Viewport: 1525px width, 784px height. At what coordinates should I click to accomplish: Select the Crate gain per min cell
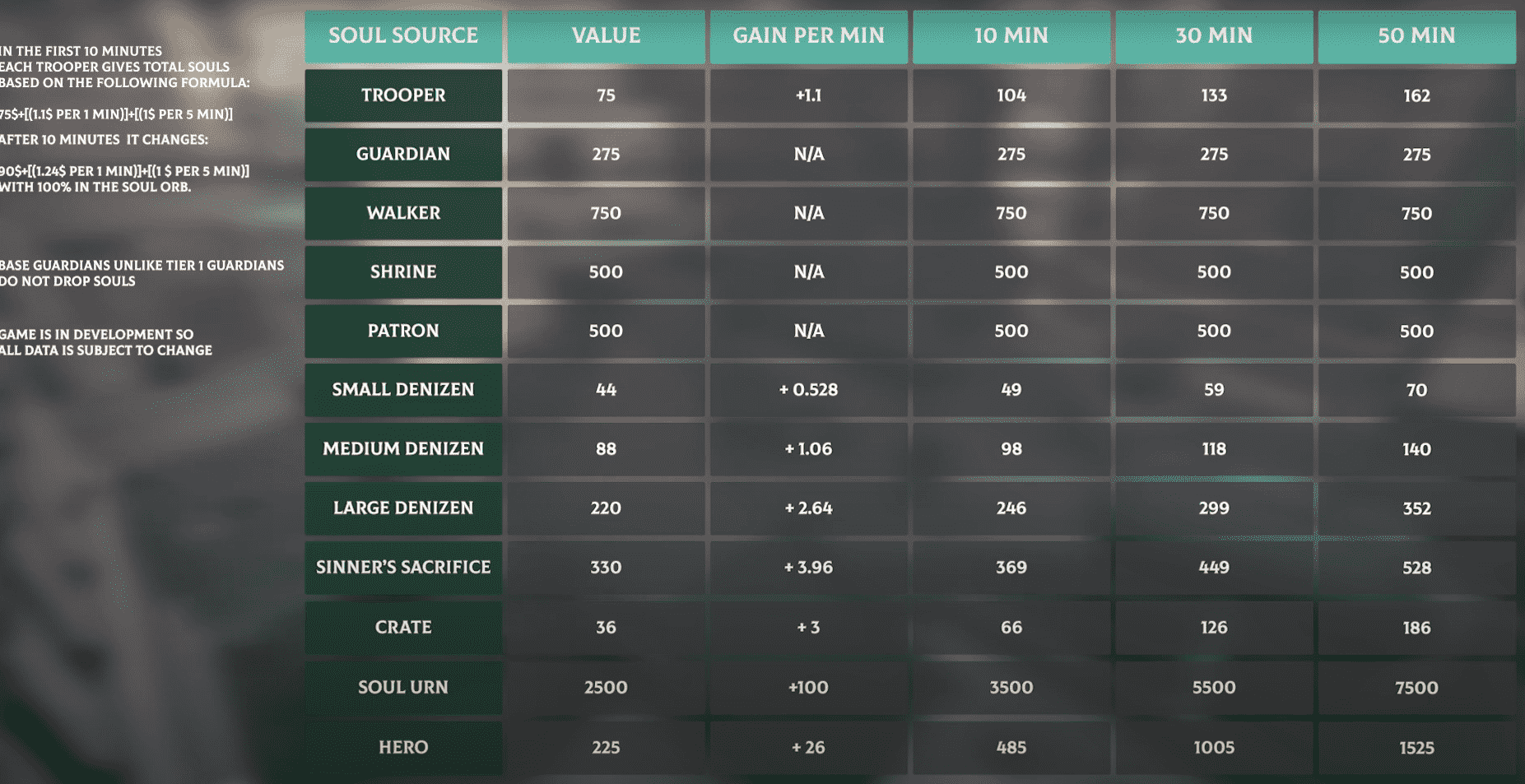(x=808, y=628)
